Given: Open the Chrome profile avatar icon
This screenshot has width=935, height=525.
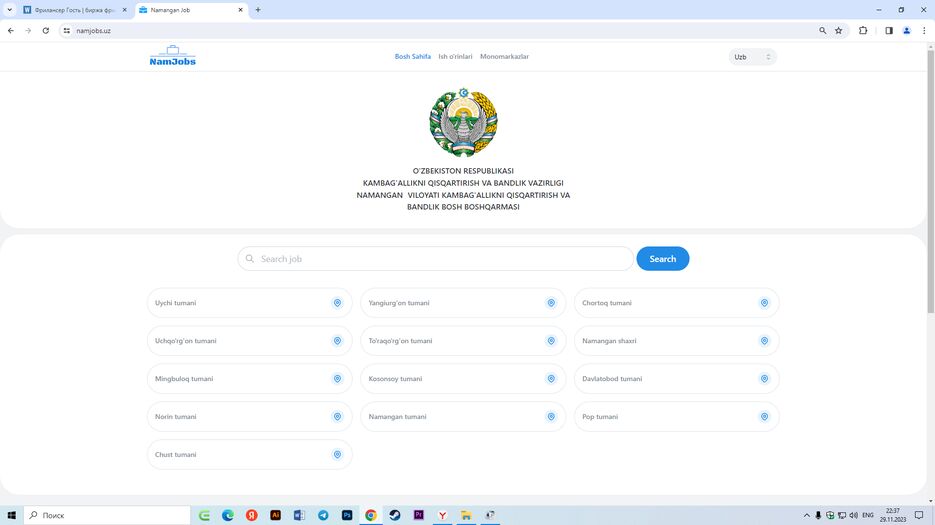Looking at the screenshot, I should (906, 30).
